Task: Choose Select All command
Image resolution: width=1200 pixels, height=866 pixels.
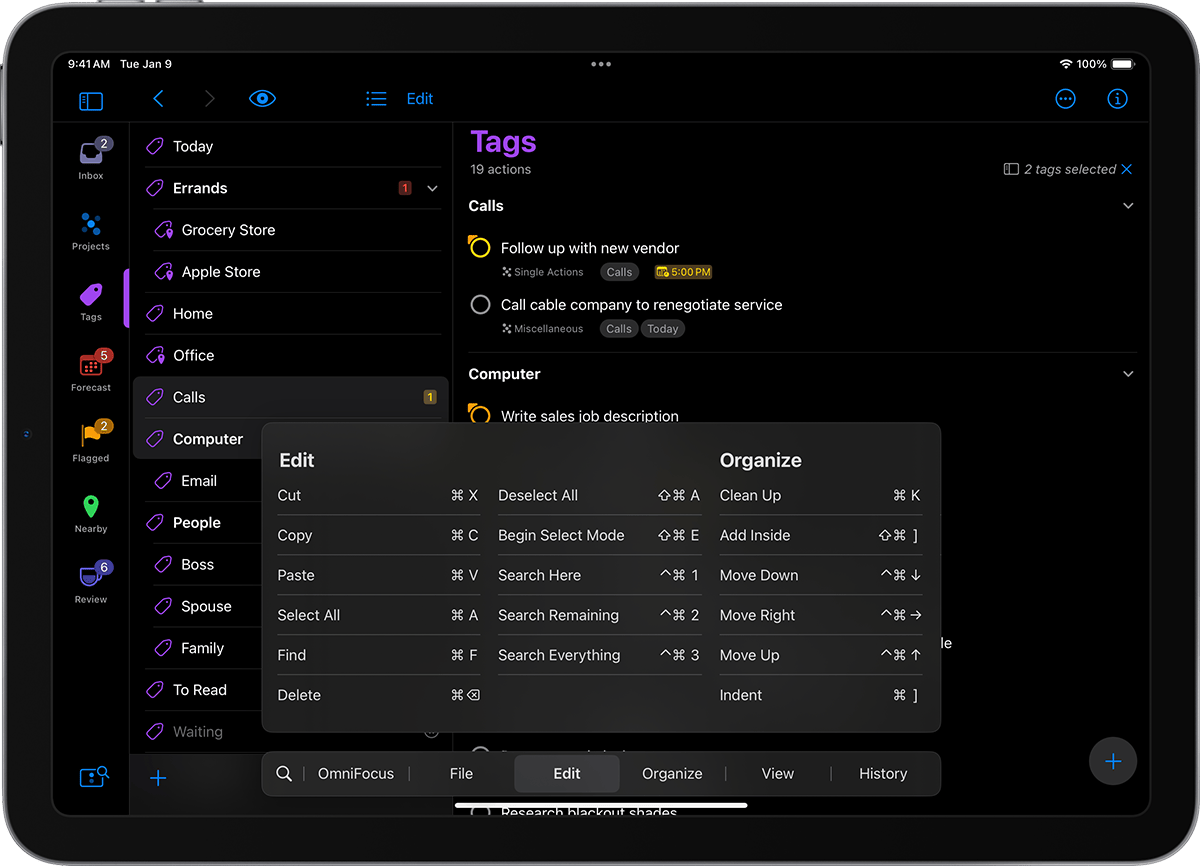Action: [x=378, y=615]
